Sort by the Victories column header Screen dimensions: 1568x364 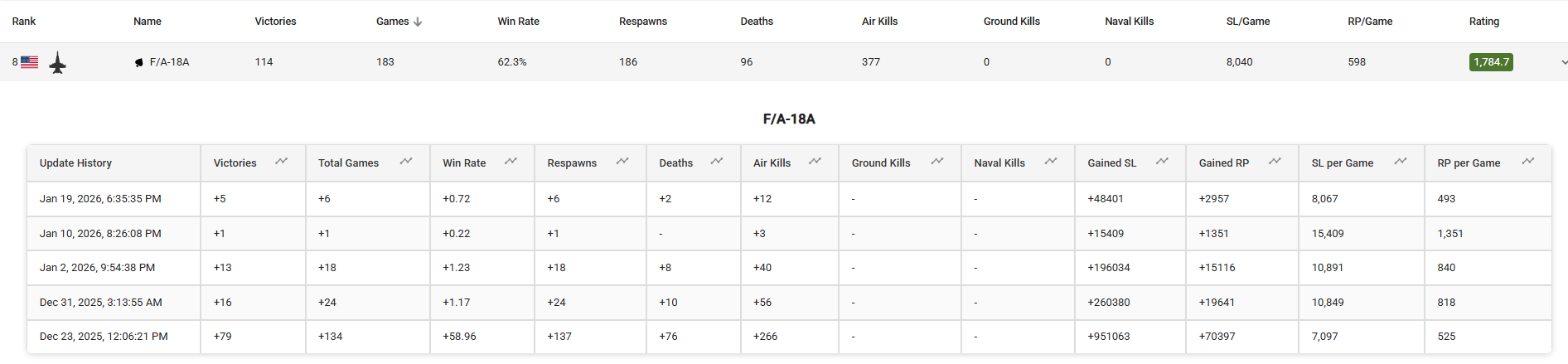pos(275,22)
